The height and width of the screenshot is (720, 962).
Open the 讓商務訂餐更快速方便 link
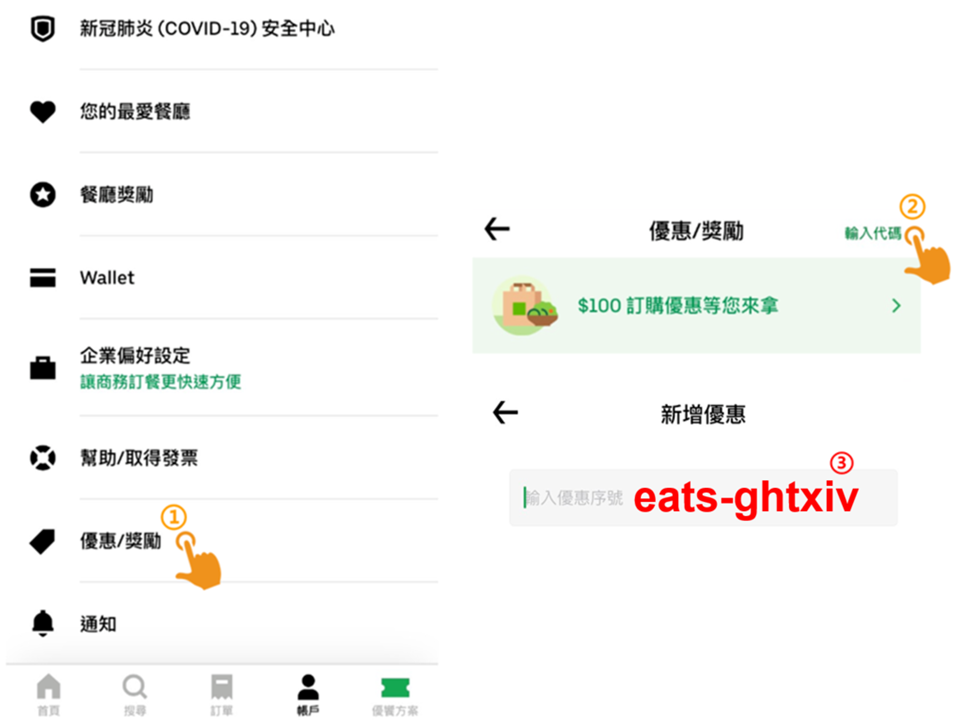160,382
